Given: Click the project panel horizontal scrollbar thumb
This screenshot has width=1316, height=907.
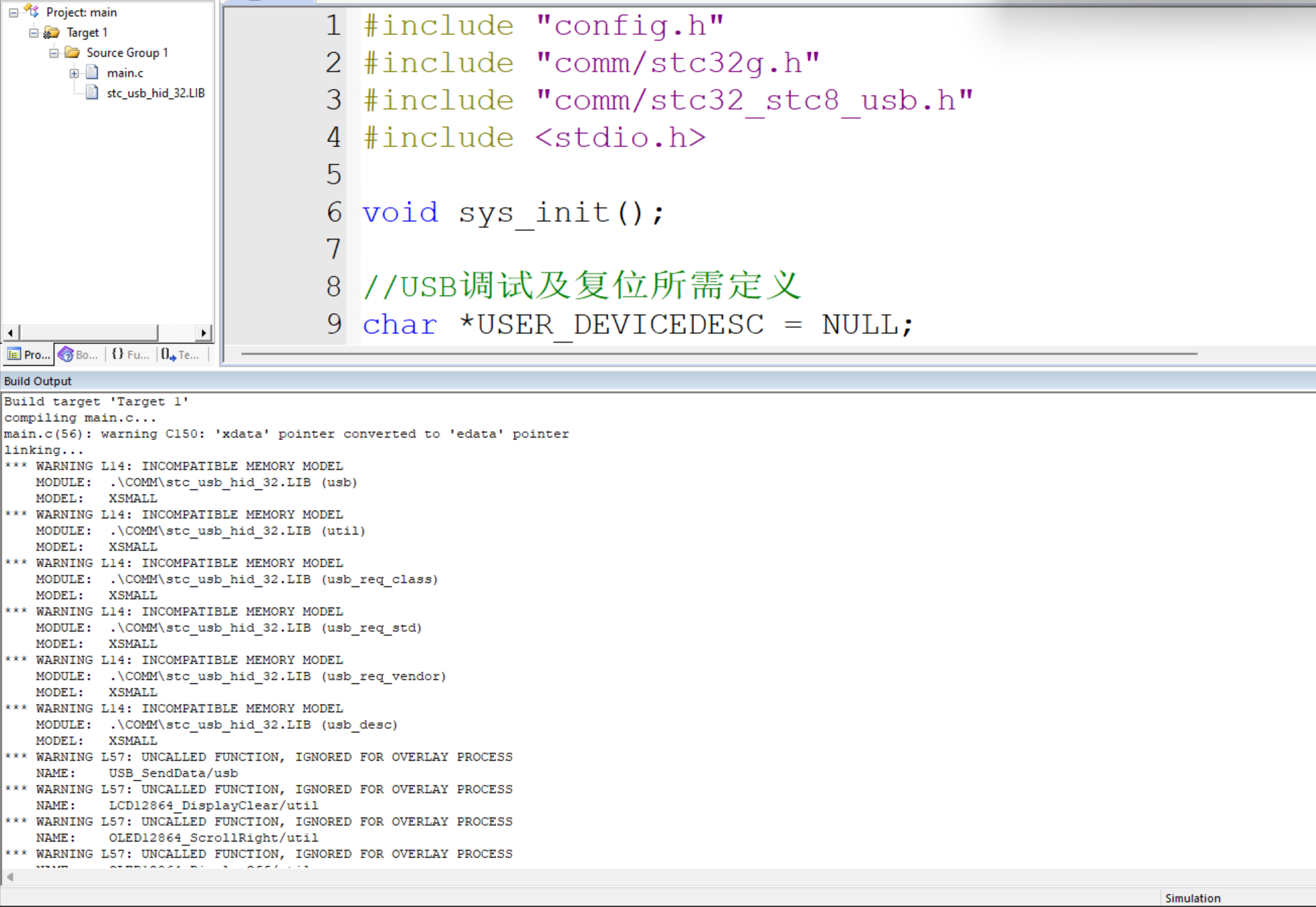Looking at the screenshot, I should click(89, 333).
